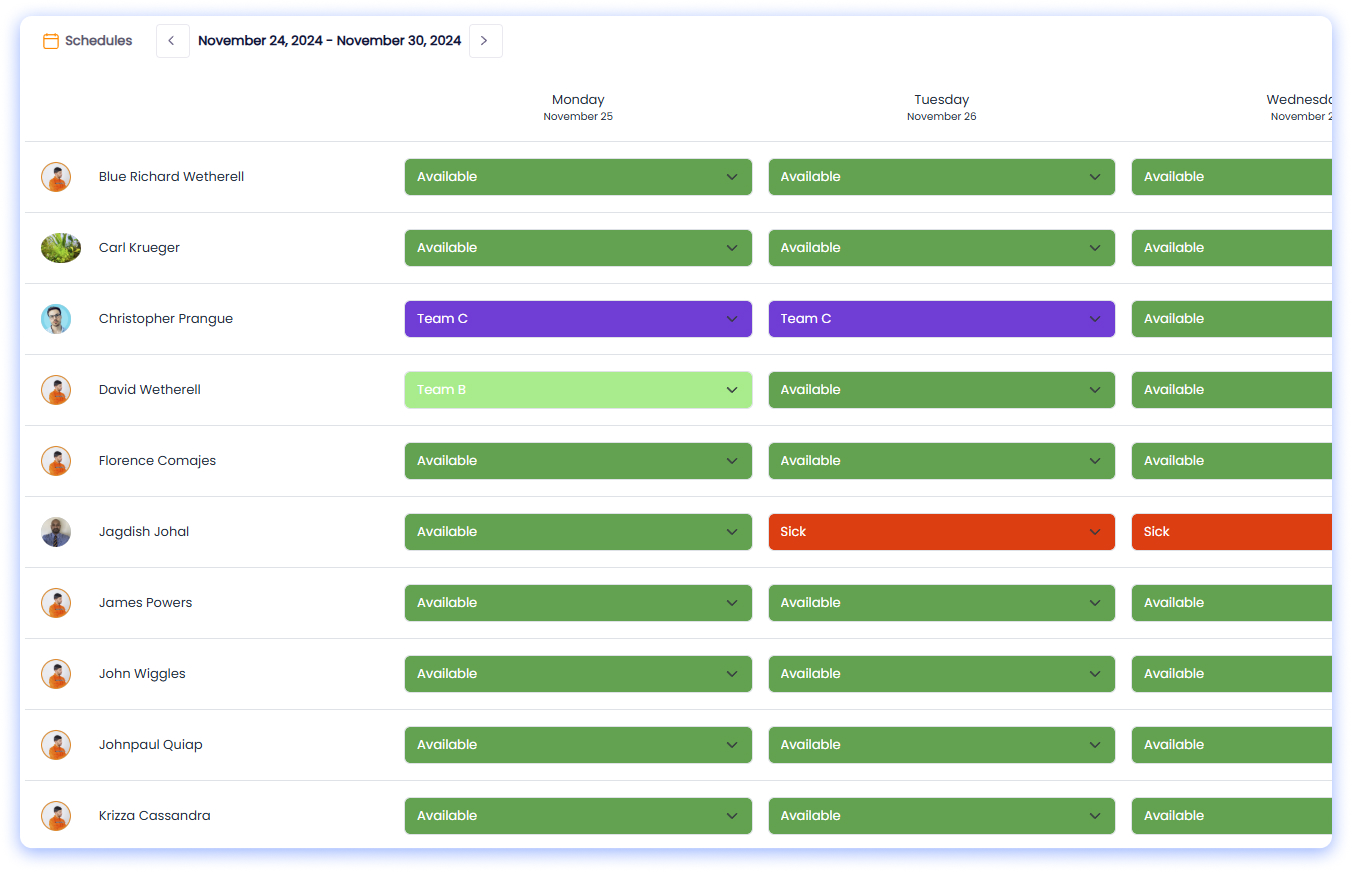Select the Monday November 25 column header
Image resolution: width=1352 pixels, height=873 pixels.
(578, 107)
